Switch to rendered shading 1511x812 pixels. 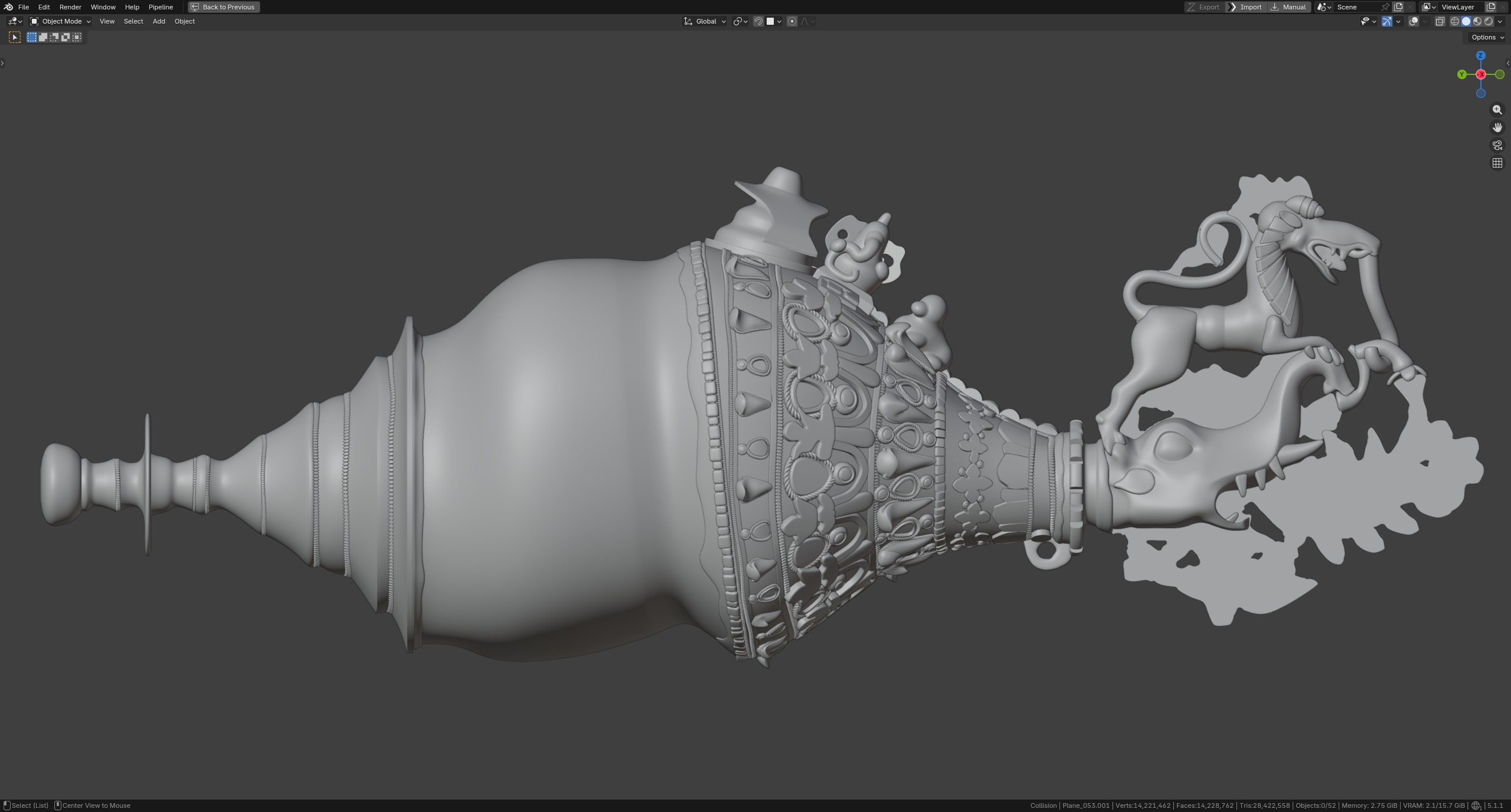1489,21
